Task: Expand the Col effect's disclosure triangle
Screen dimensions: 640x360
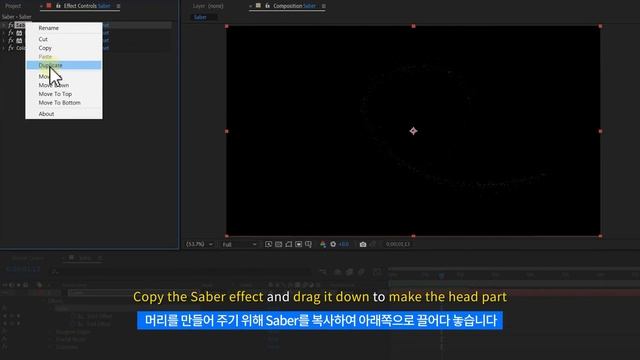Action: point(4,48)
